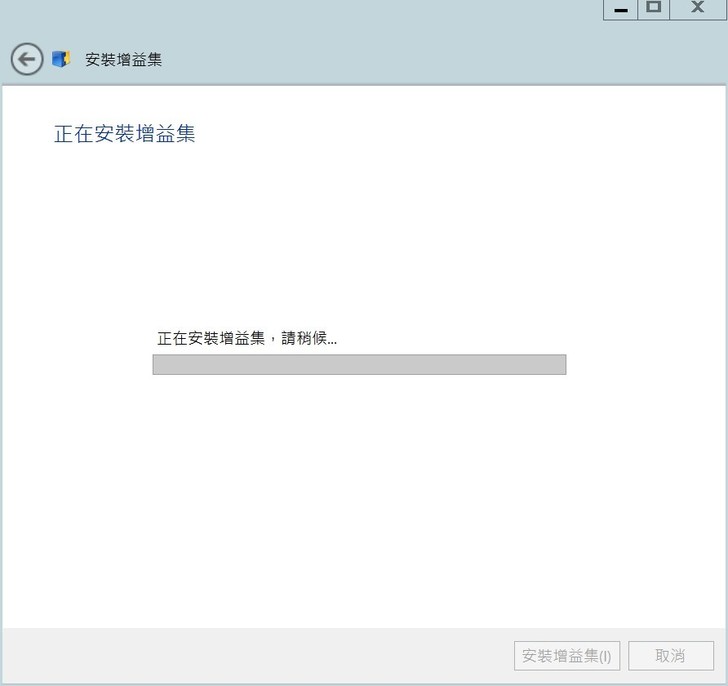Click the window title 安裝增益集
Viewport: 728px width, 686px height.
point(124,59)
